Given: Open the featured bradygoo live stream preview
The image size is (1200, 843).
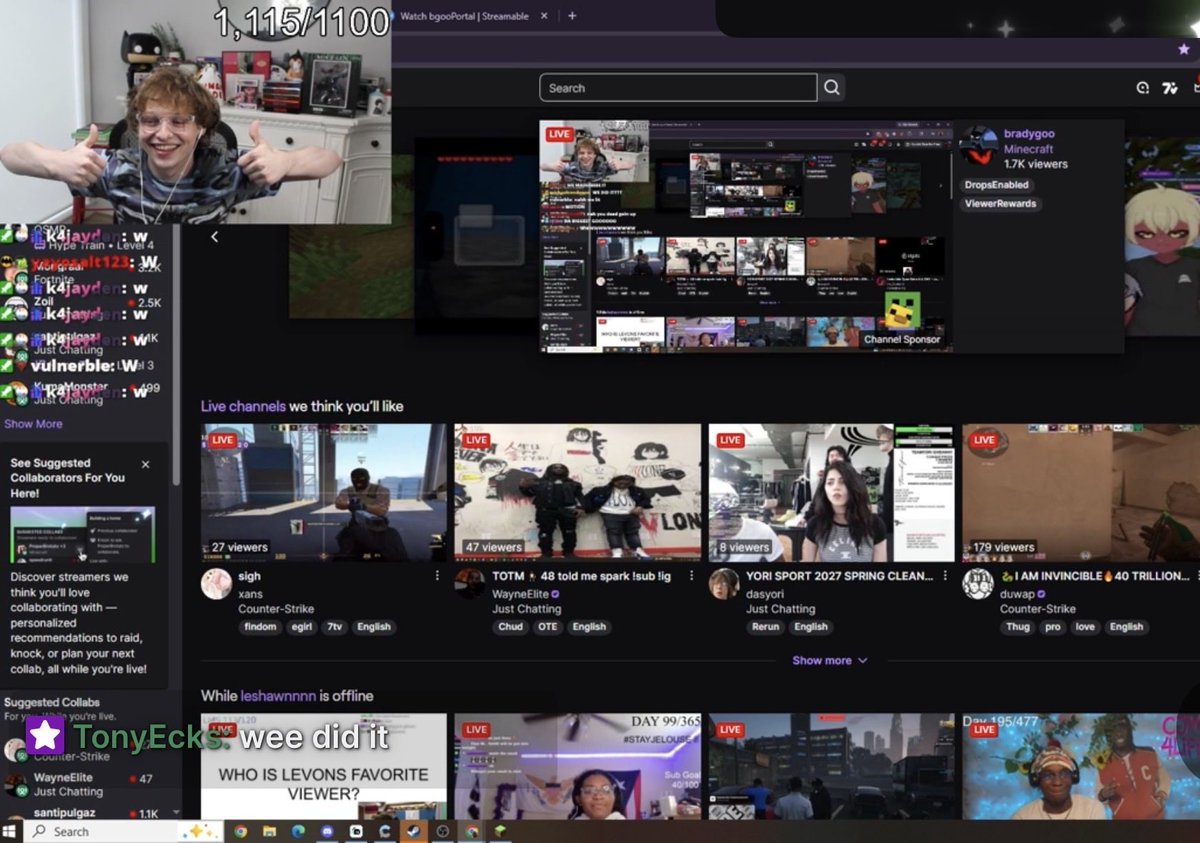Looking at the screenshot, I should click(746, 237).
